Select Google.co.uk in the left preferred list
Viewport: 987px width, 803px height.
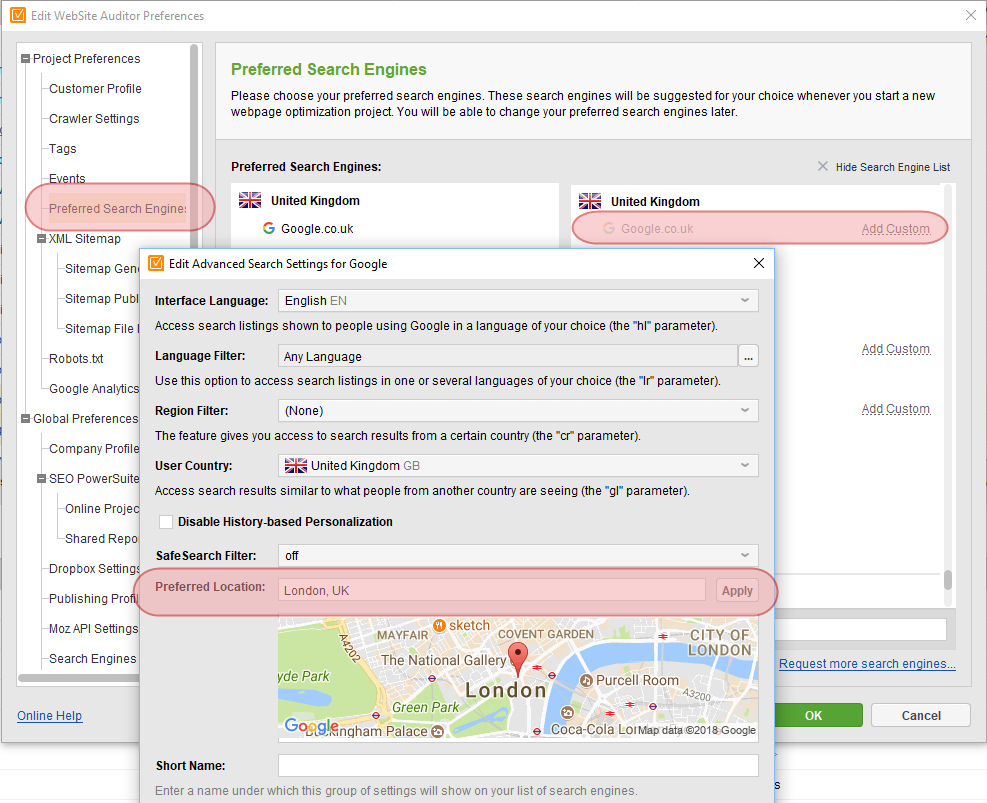click(x=317, y=228)
